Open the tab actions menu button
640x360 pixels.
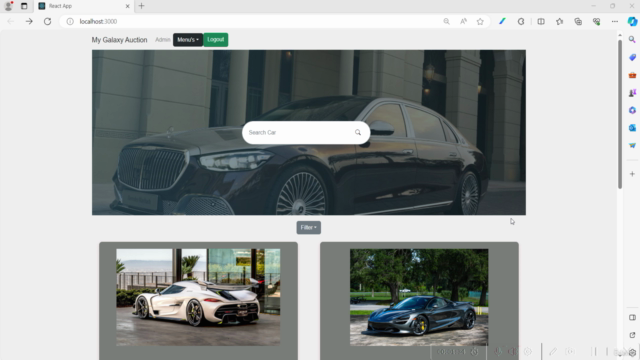click(x=24, y=6)
